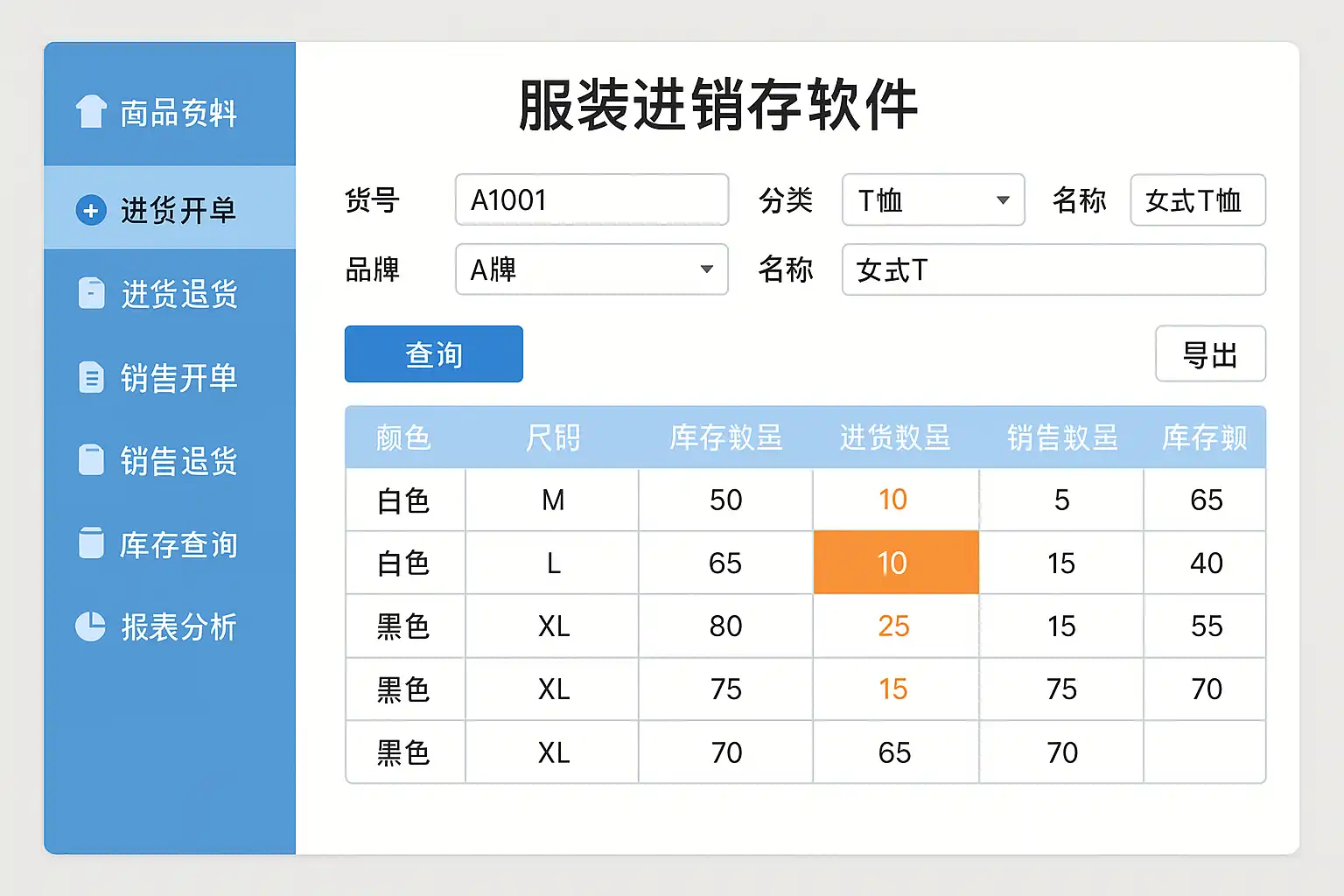Image resolution: width=1344 pixels, height=896 pixels.
Task: Focus the 名称 field containing 女式T恤
Action: pos(1197,200)
